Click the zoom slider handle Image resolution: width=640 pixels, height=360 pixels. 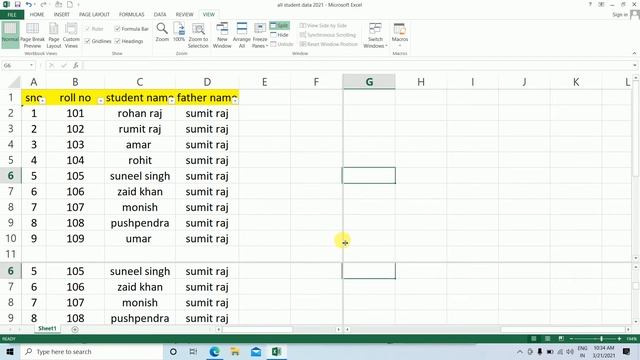point(601,339)
